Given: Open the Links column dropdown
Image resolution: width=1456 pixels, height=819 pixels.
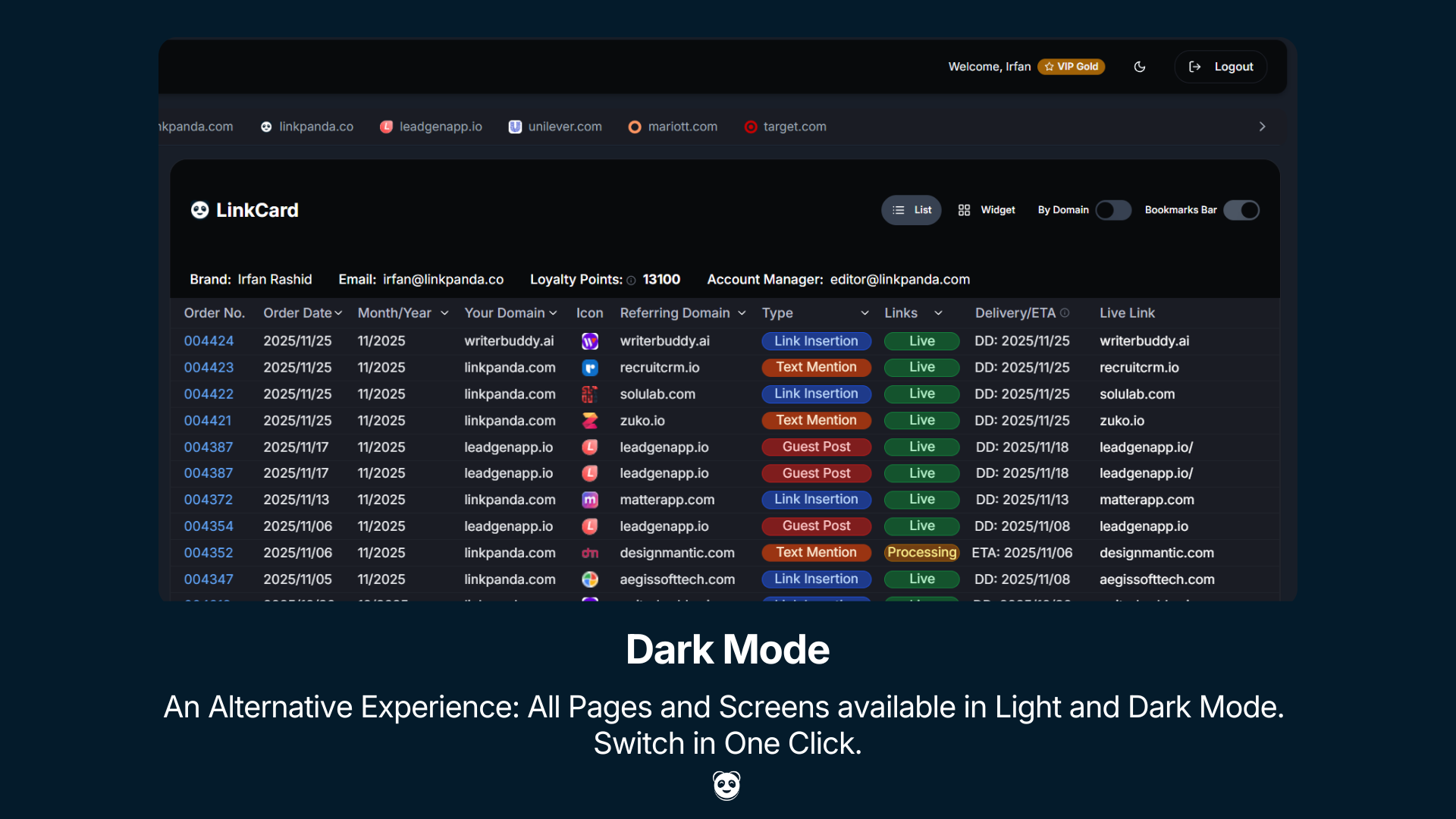Looking at the screenshot, I should coord(938,312).
